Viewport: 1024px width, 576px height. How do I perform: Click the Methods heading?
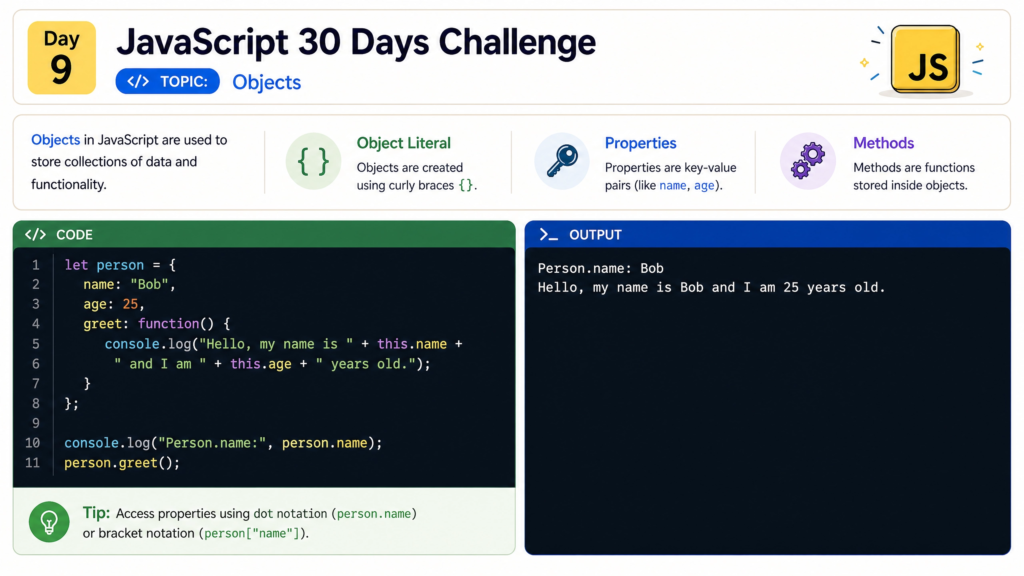[x=884, y=143]
